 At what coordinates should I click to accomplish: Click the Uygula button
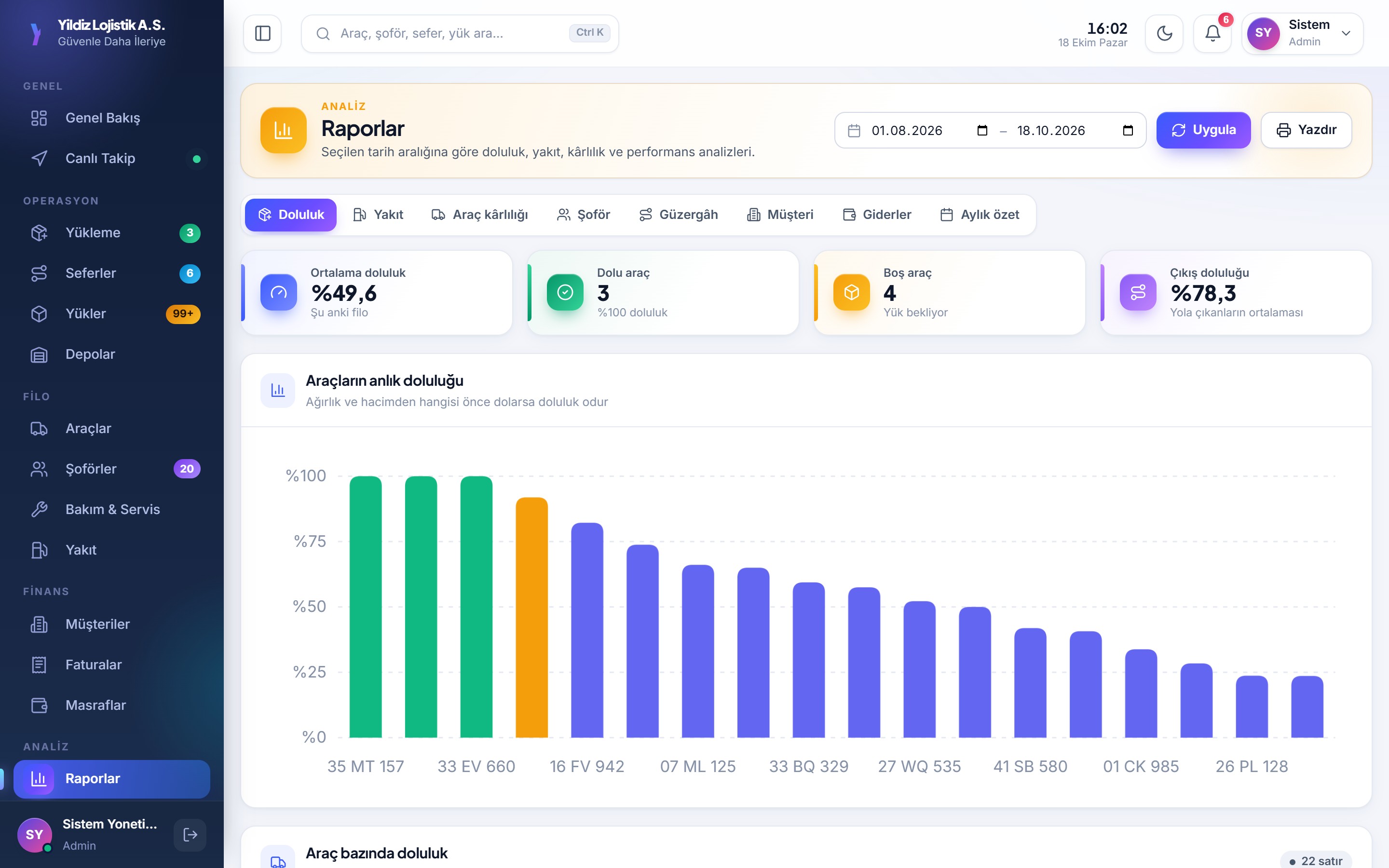[1203, 130]
